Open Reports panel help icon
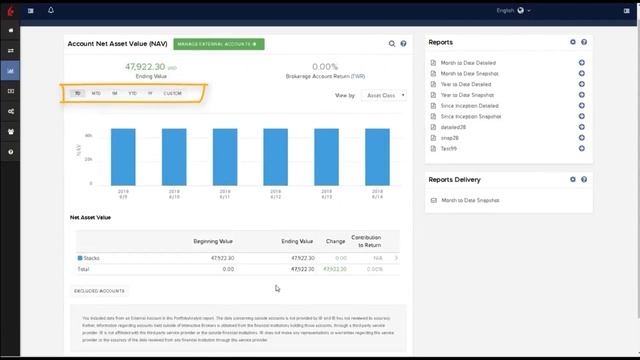Screen dimensions: 640x360 coord(584,42)
